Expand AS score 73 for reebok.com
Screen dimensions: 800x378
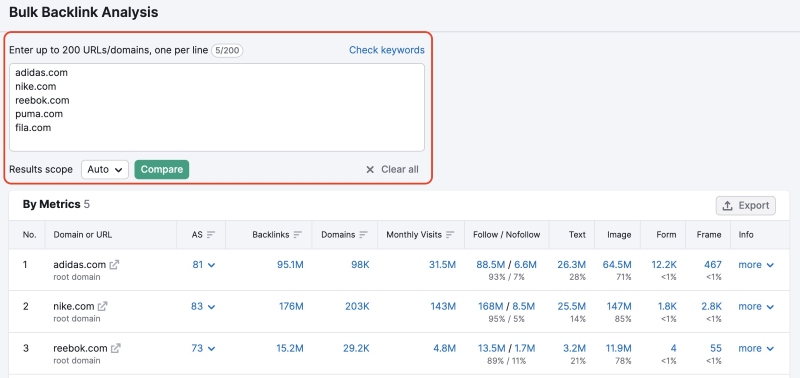click(204, 348)
